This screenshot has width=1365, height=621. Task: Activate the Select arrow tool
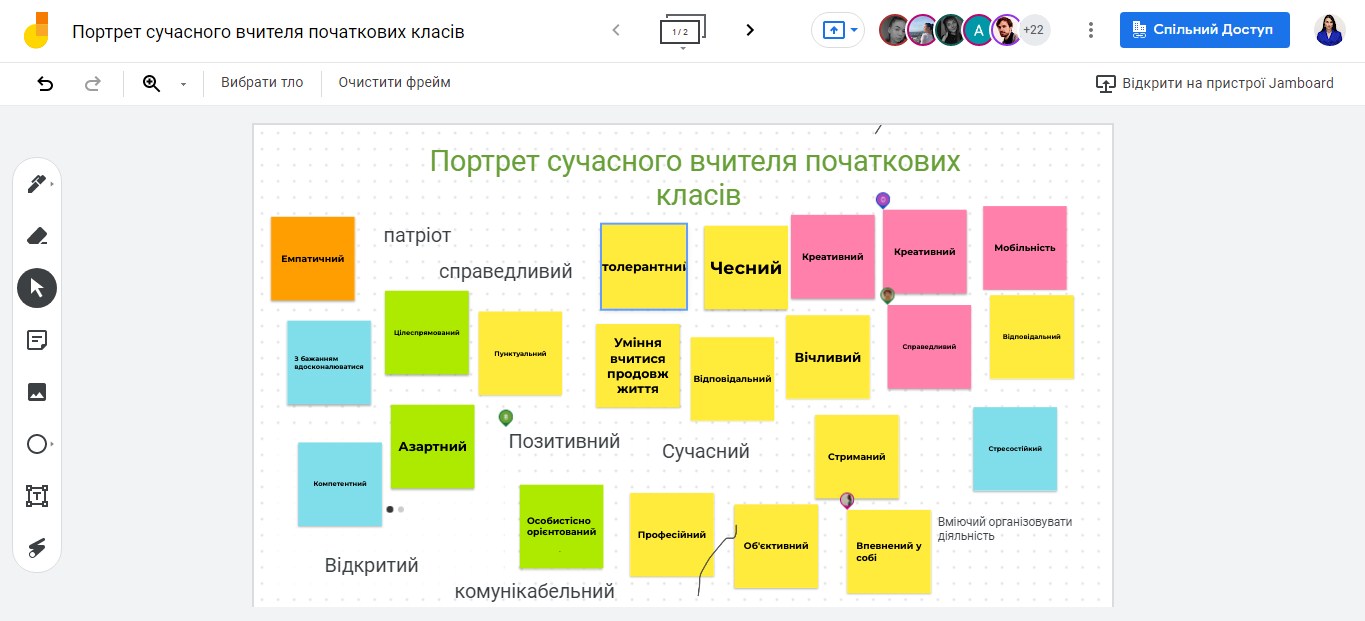36,288
